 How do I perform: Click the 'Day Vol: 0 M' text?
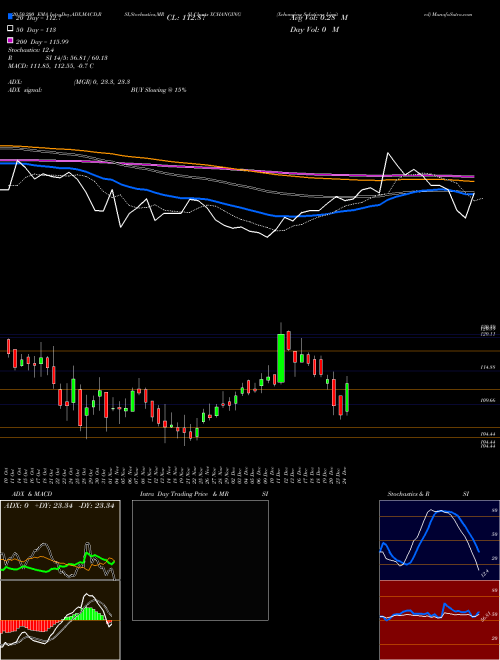314,29
